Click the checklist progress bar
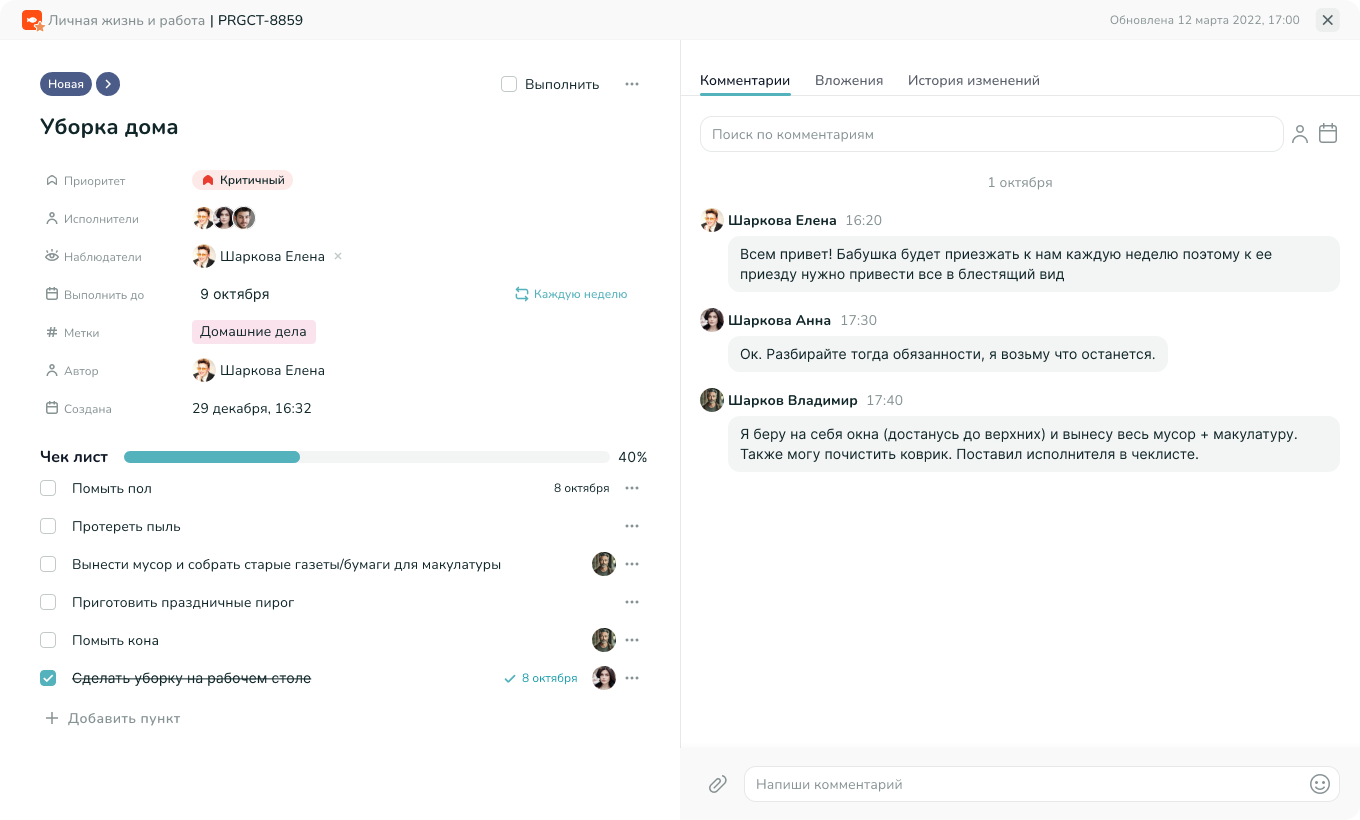 click(366, 457)
